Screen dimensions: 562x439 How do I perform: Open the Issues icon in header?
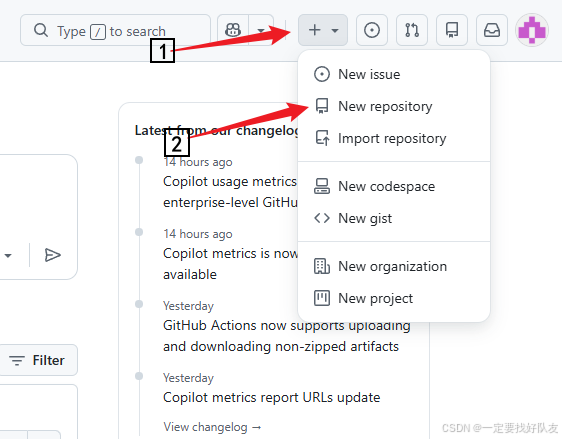(x=372, y=30)
